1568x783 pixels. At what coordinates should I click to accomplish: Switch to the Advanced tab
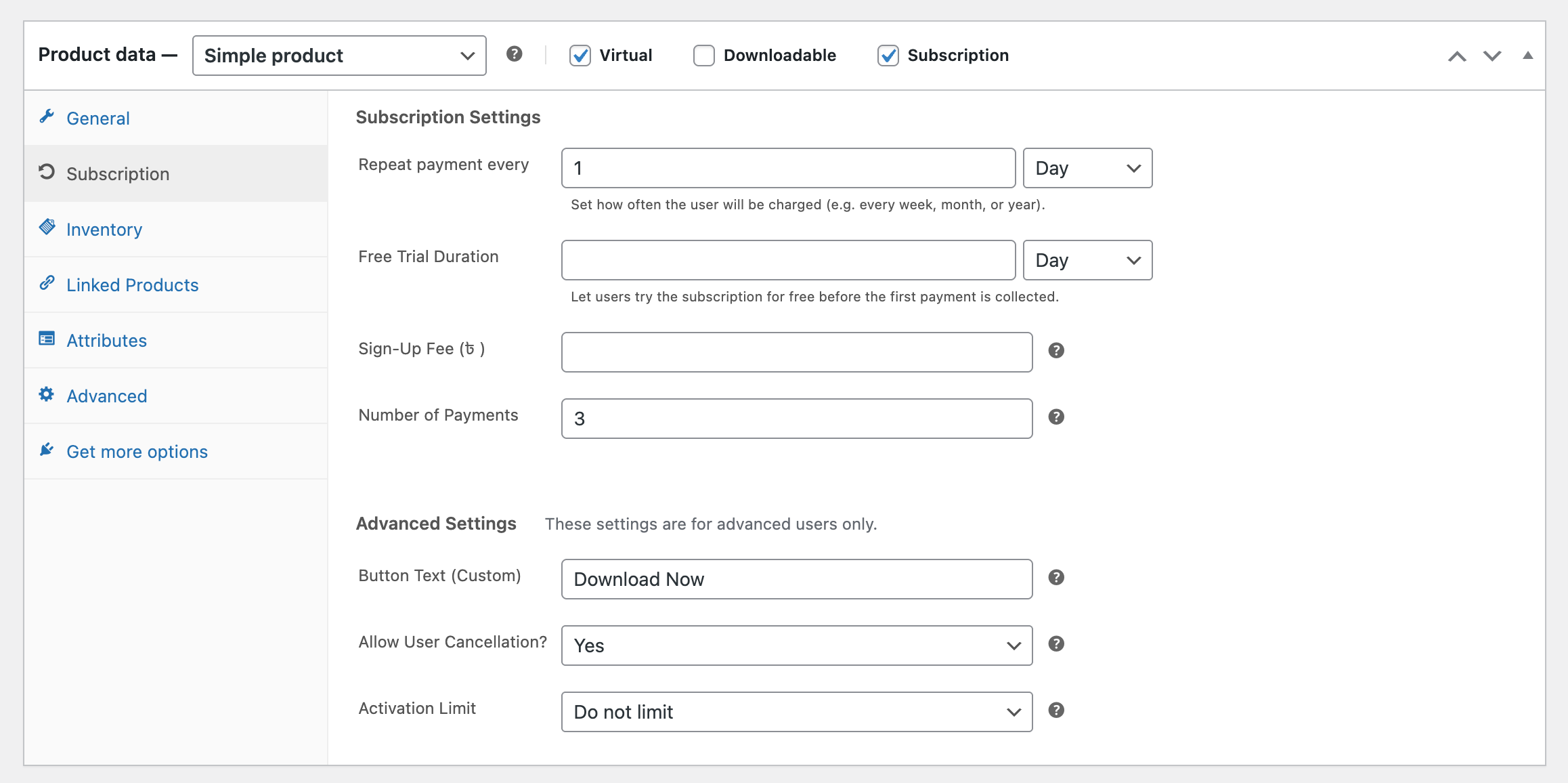click(x=176, y=396)
